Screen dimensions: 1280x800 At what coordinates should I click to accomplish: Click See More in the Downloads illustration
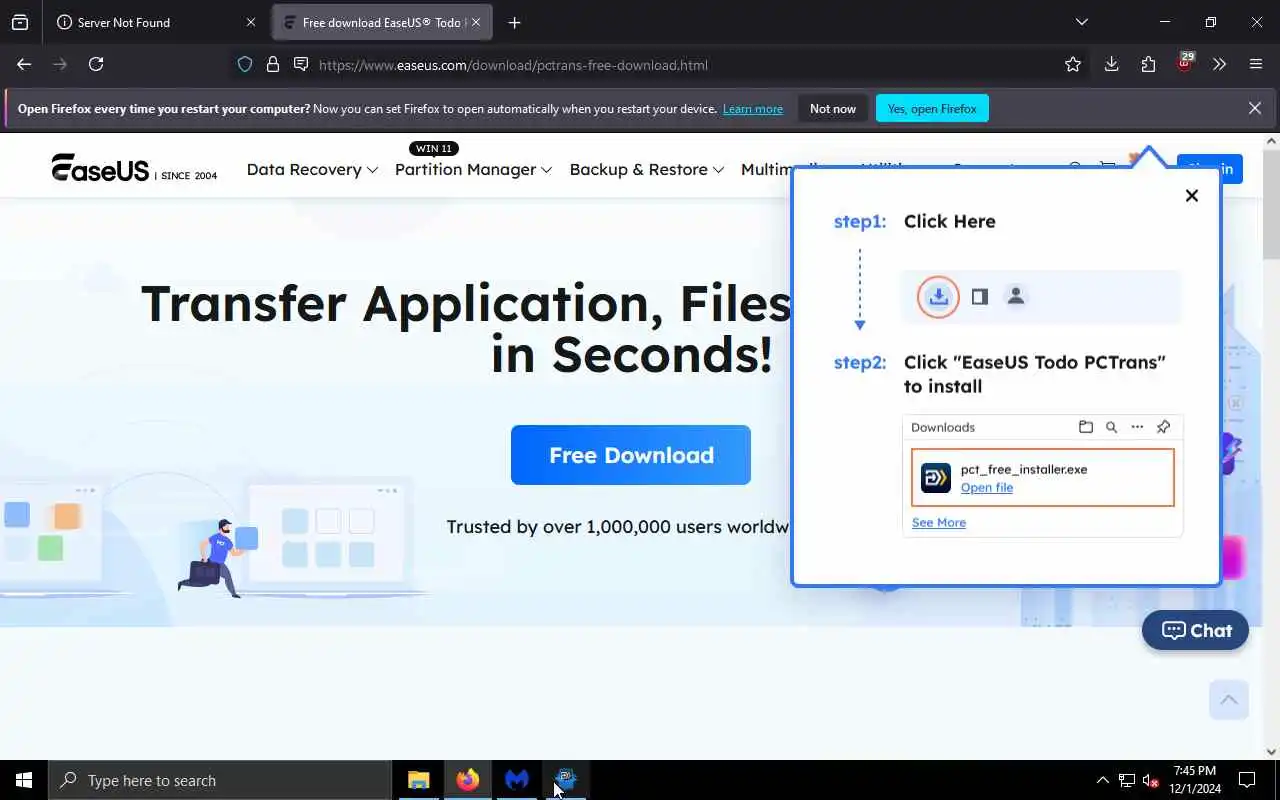tap(939, 523)
